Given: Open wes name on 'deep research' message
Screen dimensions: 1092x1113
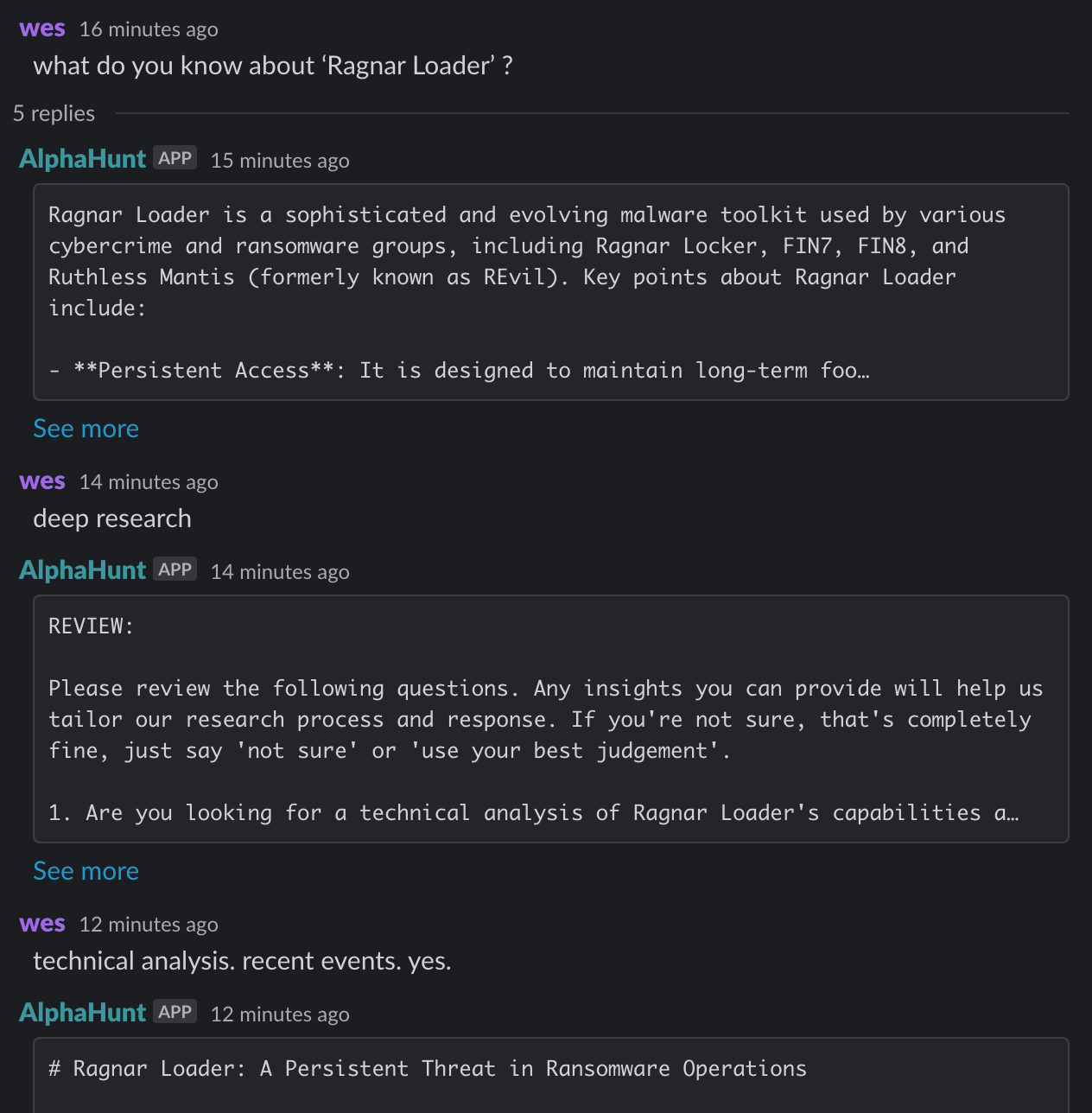Looking at the screenshot, I should tap(42, 481).
